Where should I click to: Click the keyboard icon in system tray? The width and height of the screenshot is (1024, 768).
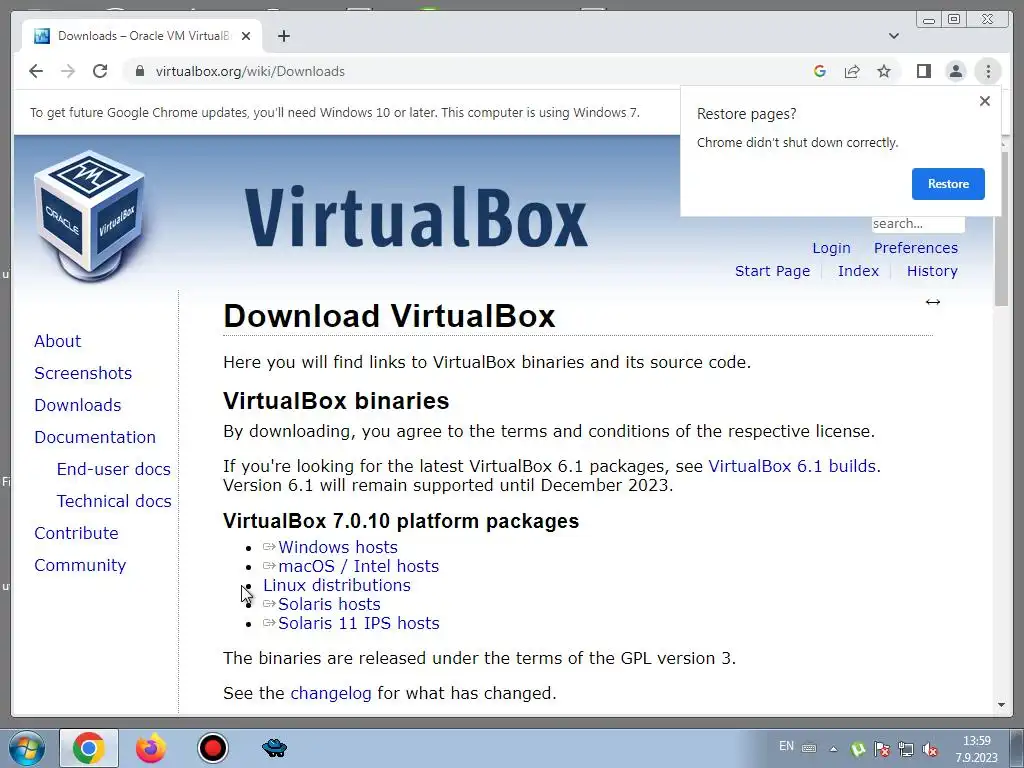coord(808,748)
